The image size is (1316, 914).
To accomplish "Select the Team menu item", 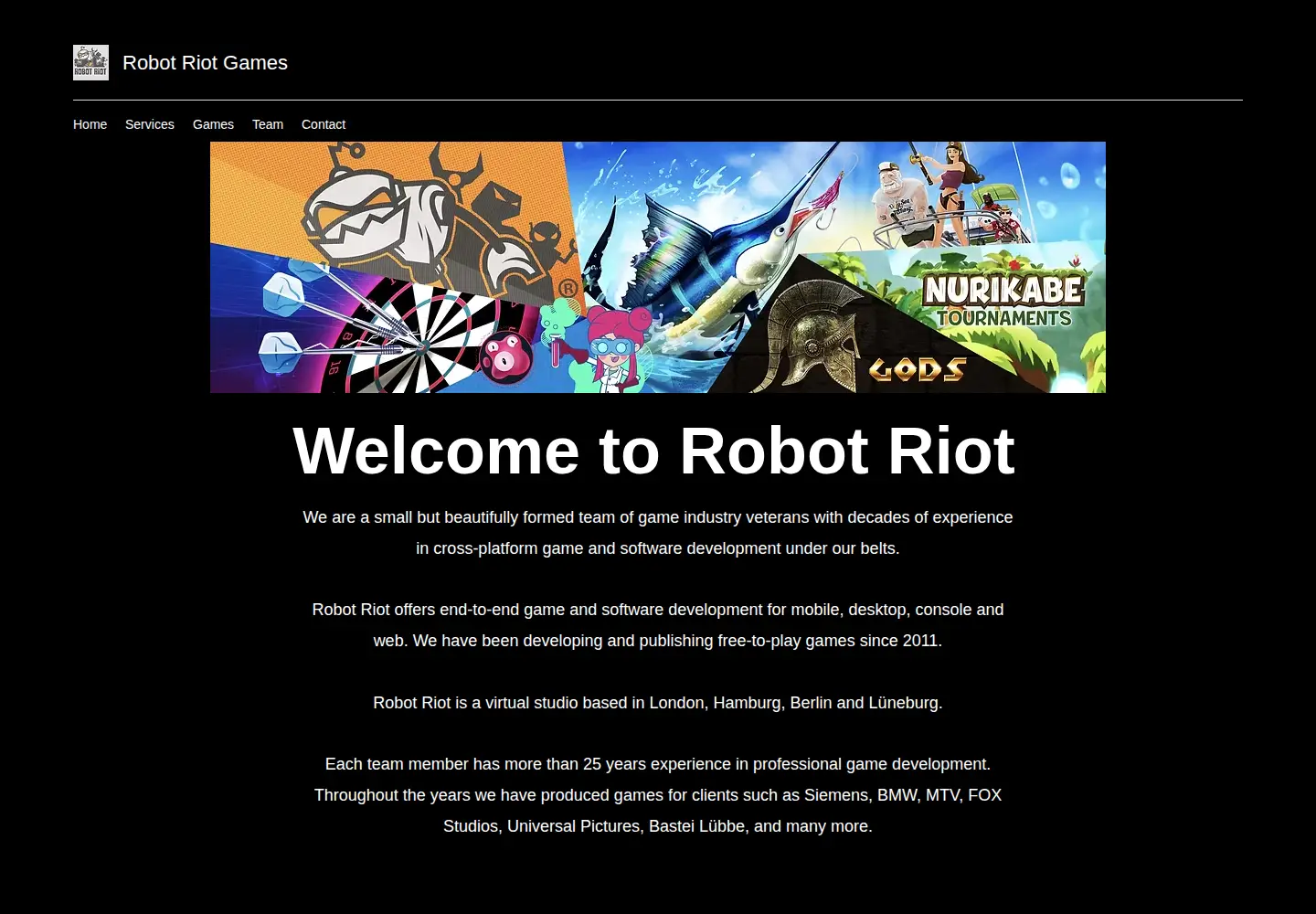I will pyautogui.click(x=268, y=124).
